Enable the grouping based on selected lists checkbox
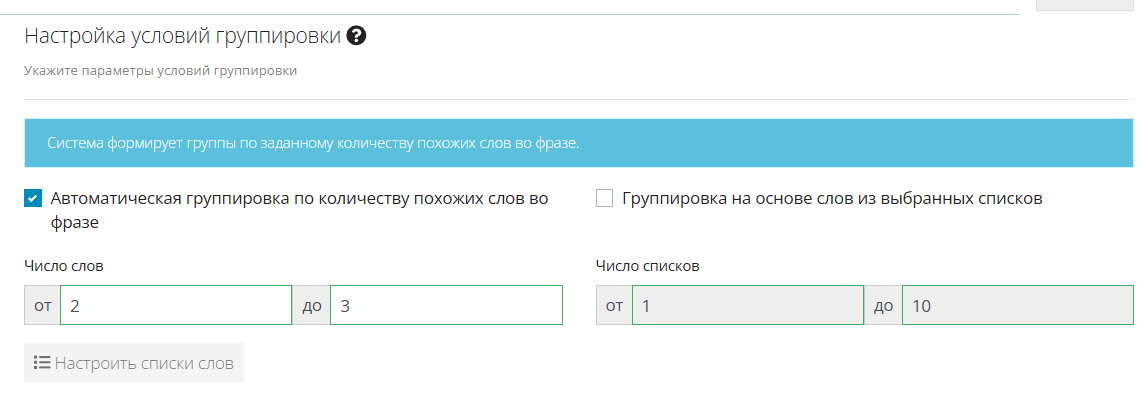Viewport: 1139px width, 400px height. click(604, 199)
